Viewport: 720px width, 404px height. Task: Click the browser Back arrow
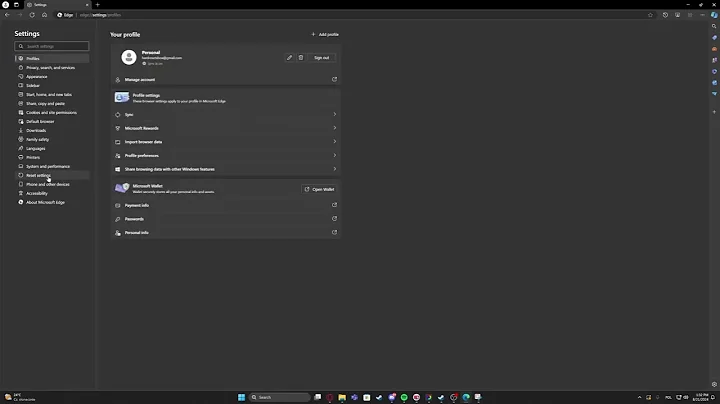(7, 15)
